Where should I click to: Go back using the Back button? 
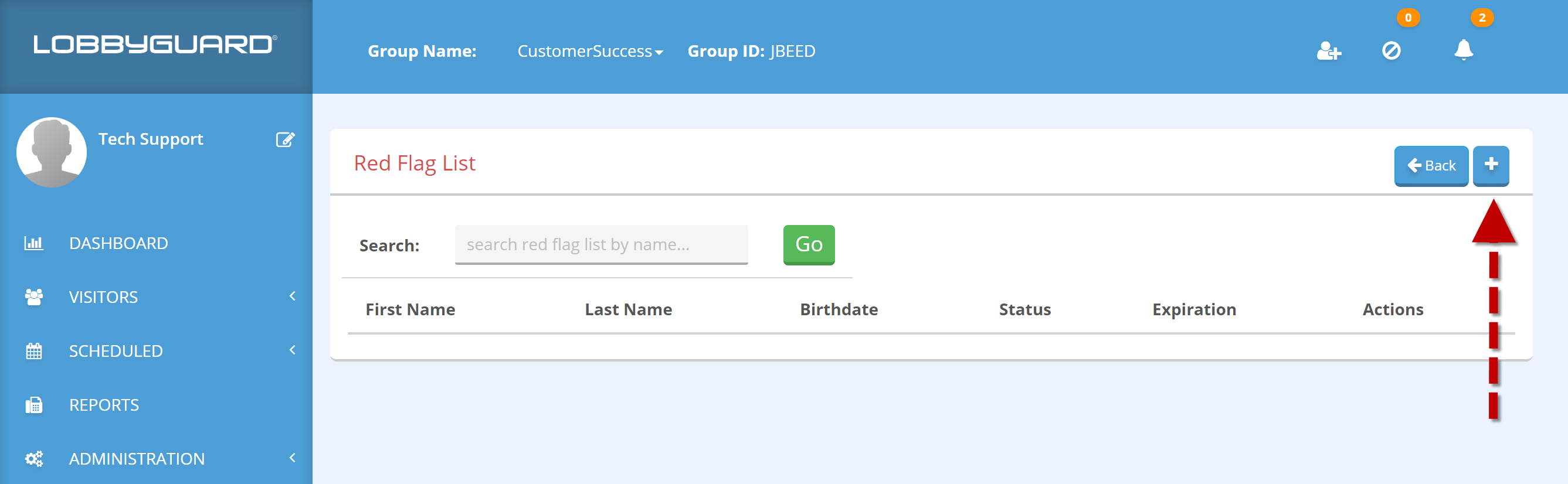pyautogui.click(x=1431, y=165)
